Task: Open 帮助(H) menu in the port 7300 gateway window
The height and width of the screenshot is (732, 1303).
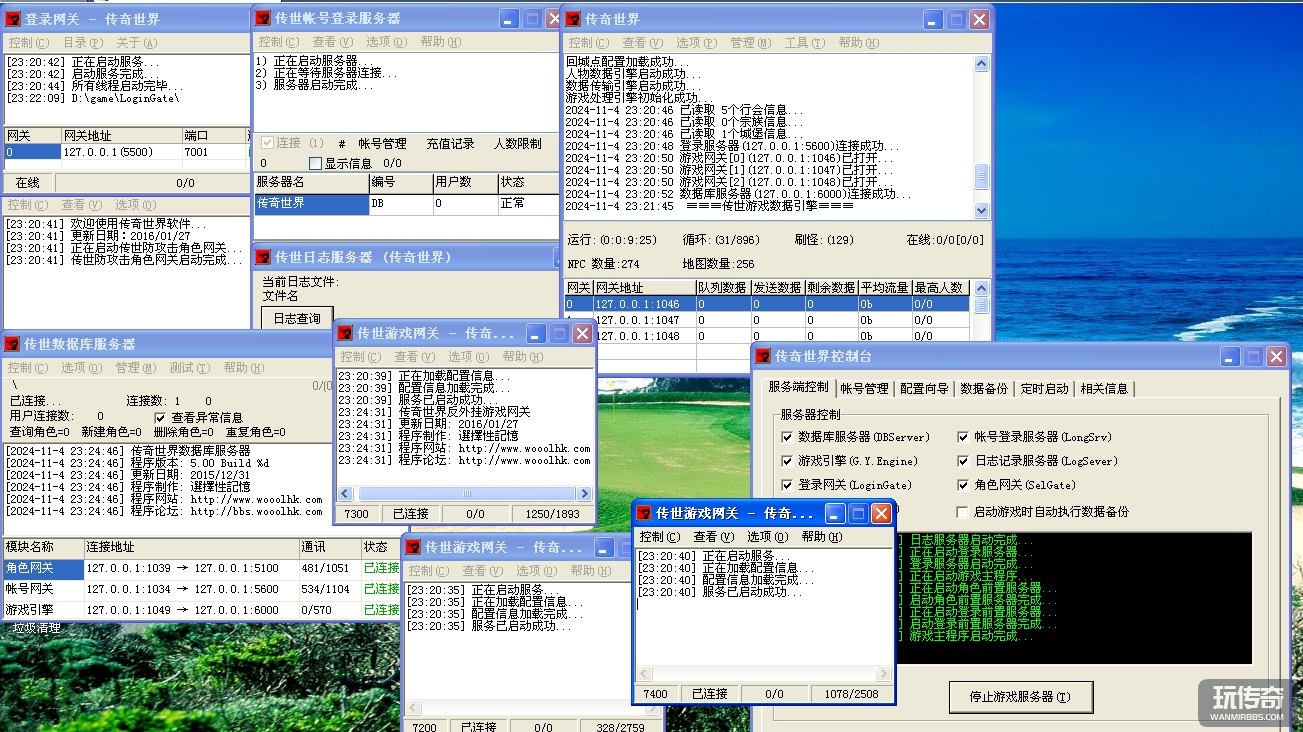Action: point(522,357)
